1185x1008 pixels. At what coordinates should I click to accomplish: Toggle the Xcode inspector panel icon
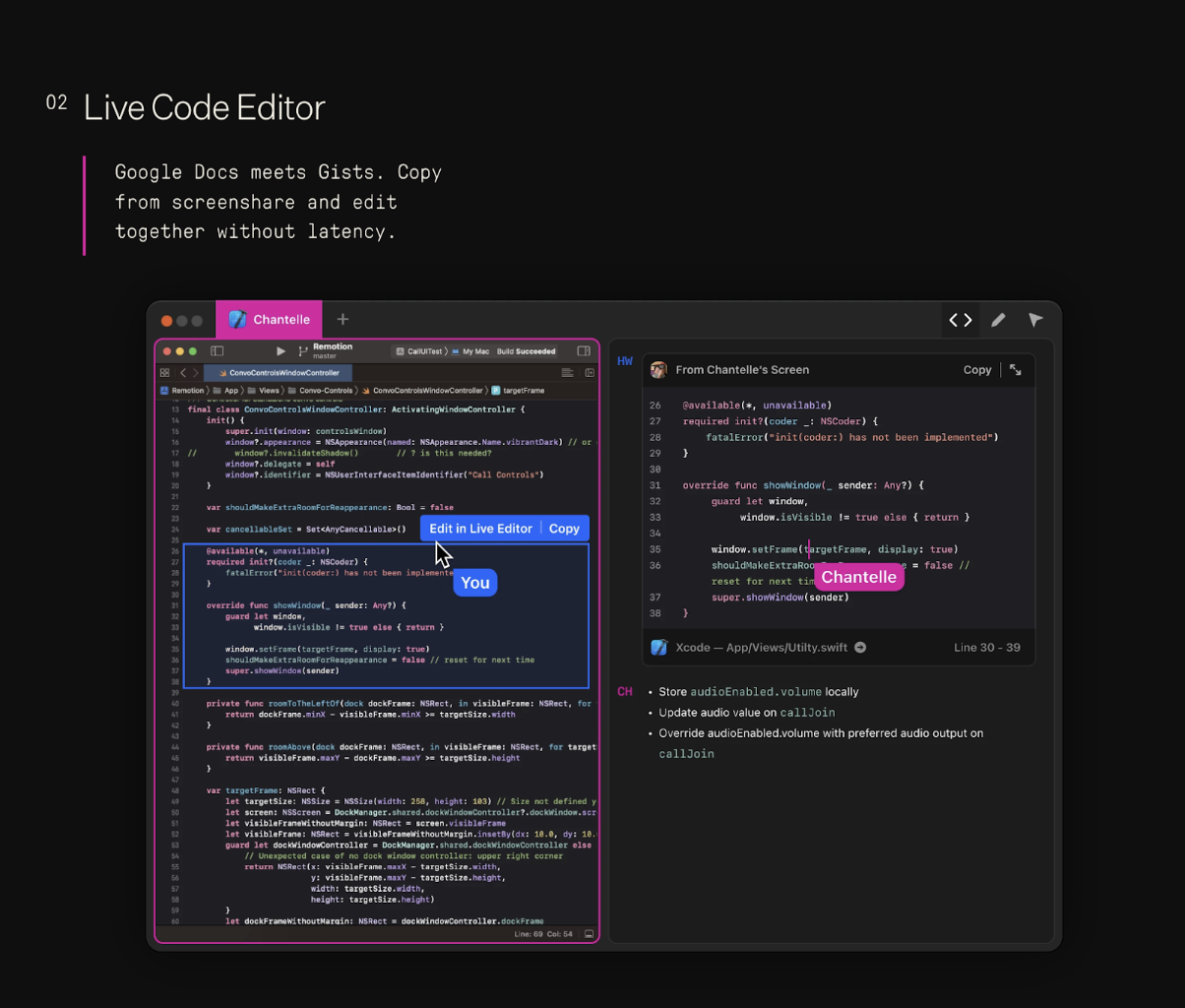pos(584,350)
